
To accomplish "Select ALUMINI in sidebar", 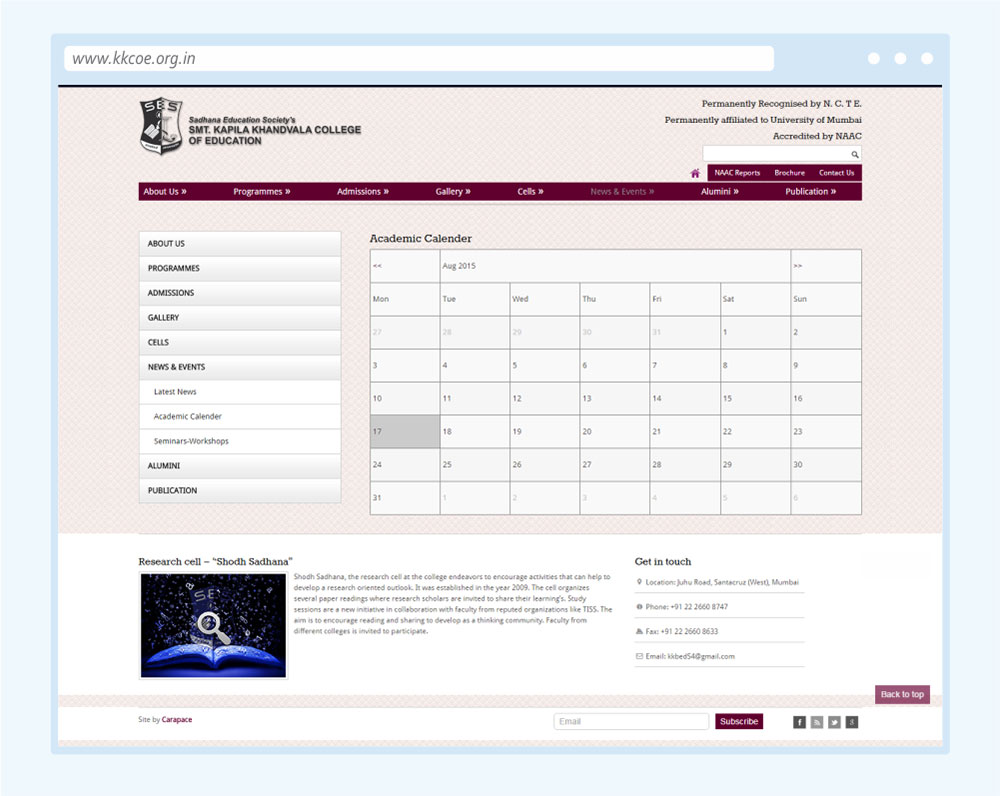I will click(x=240, y=466).
